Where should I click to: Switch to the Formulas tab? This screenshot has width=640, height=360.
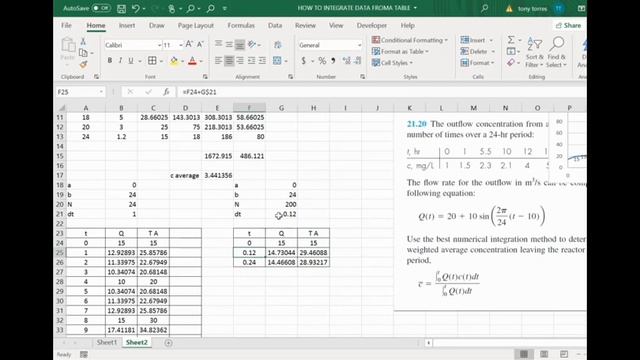pos(241,25)
